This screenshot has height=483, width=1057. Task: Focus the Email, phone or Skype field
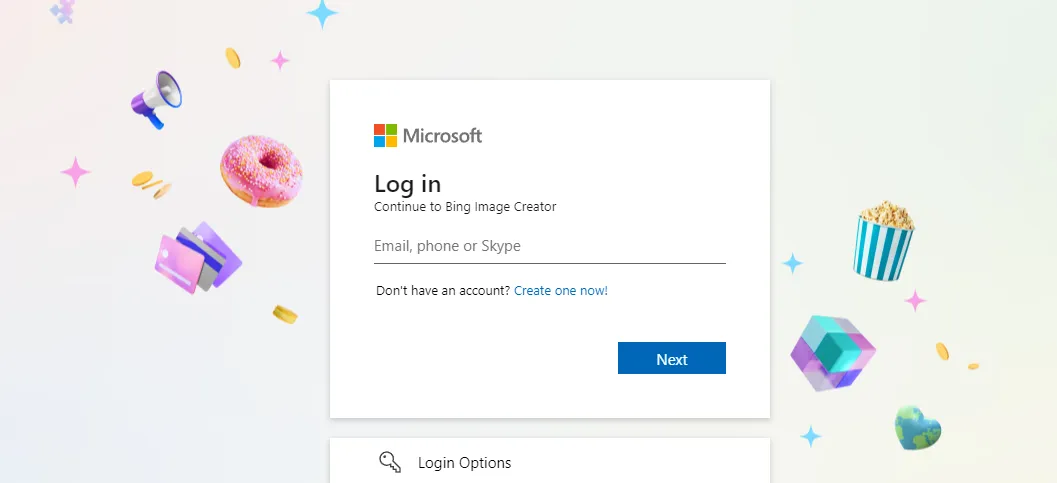coord(549,246)
